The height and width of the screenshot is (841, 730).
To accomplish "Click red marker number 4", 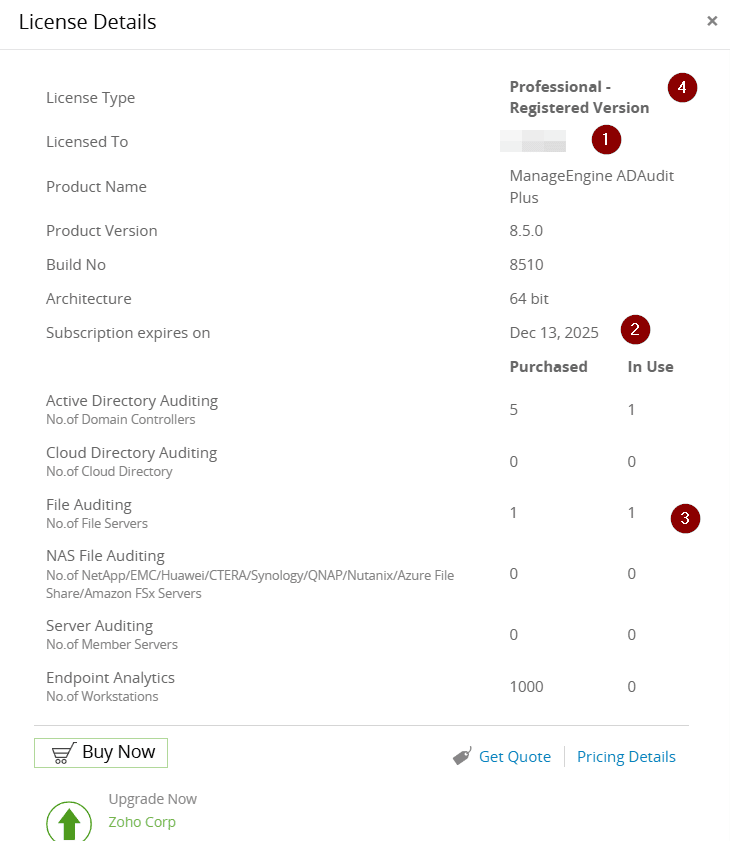I will [x=682, y=88].
